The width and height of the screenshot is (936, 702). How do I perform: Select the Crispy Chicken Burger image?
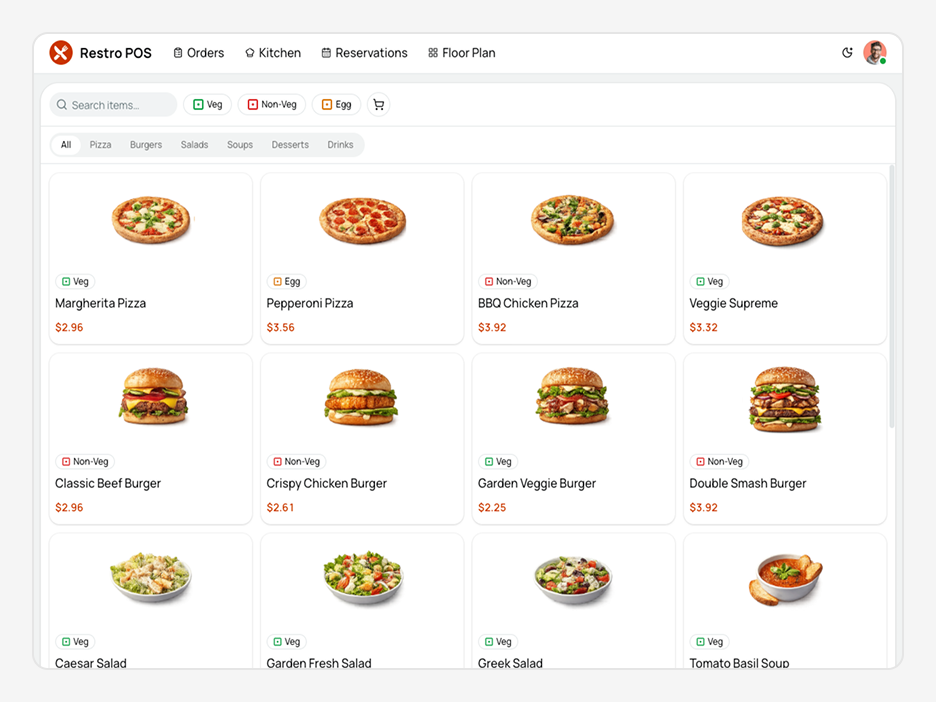point(361,396)
